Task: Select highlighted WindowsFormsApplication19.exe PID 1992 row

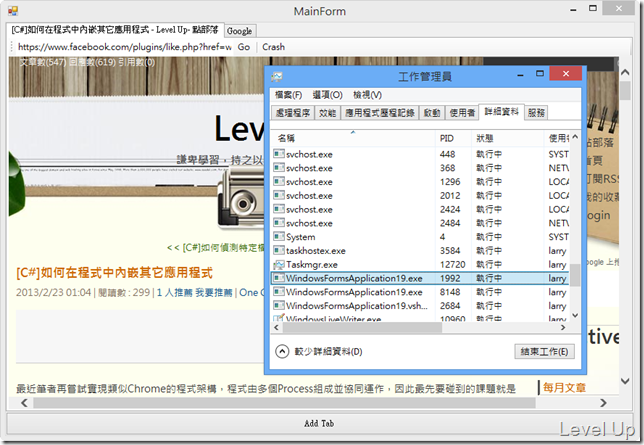Action: tap(420, 278)
